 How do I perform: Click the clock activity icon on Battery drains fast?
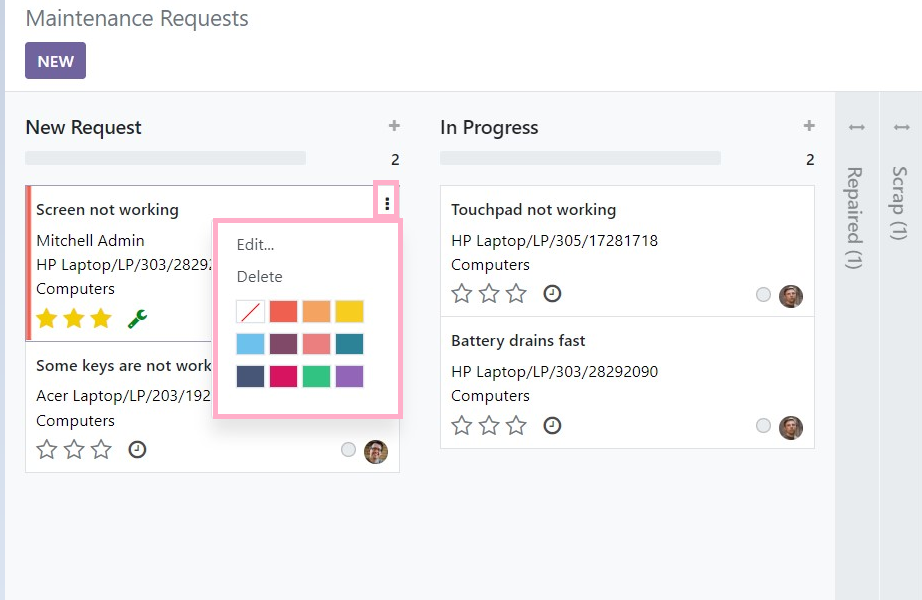552,425
